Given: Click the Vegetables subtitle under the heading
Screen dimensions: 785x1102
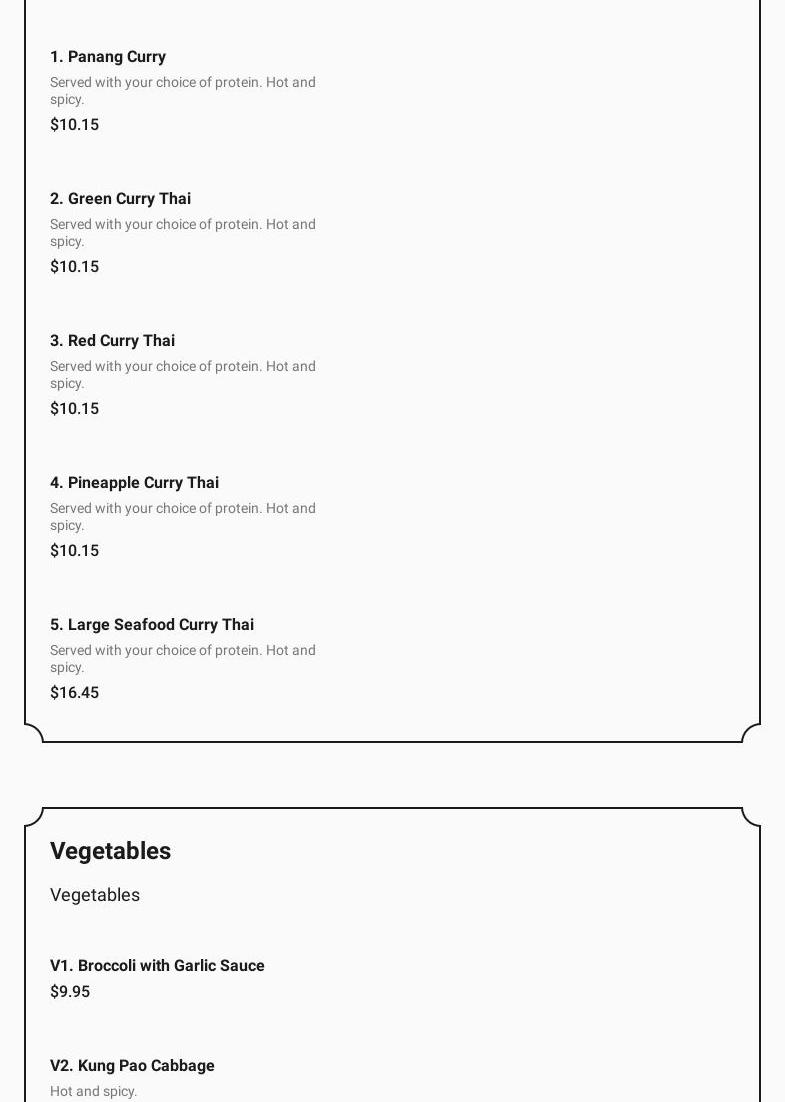Looking at the screenshot, I should [x=95, y=895].
